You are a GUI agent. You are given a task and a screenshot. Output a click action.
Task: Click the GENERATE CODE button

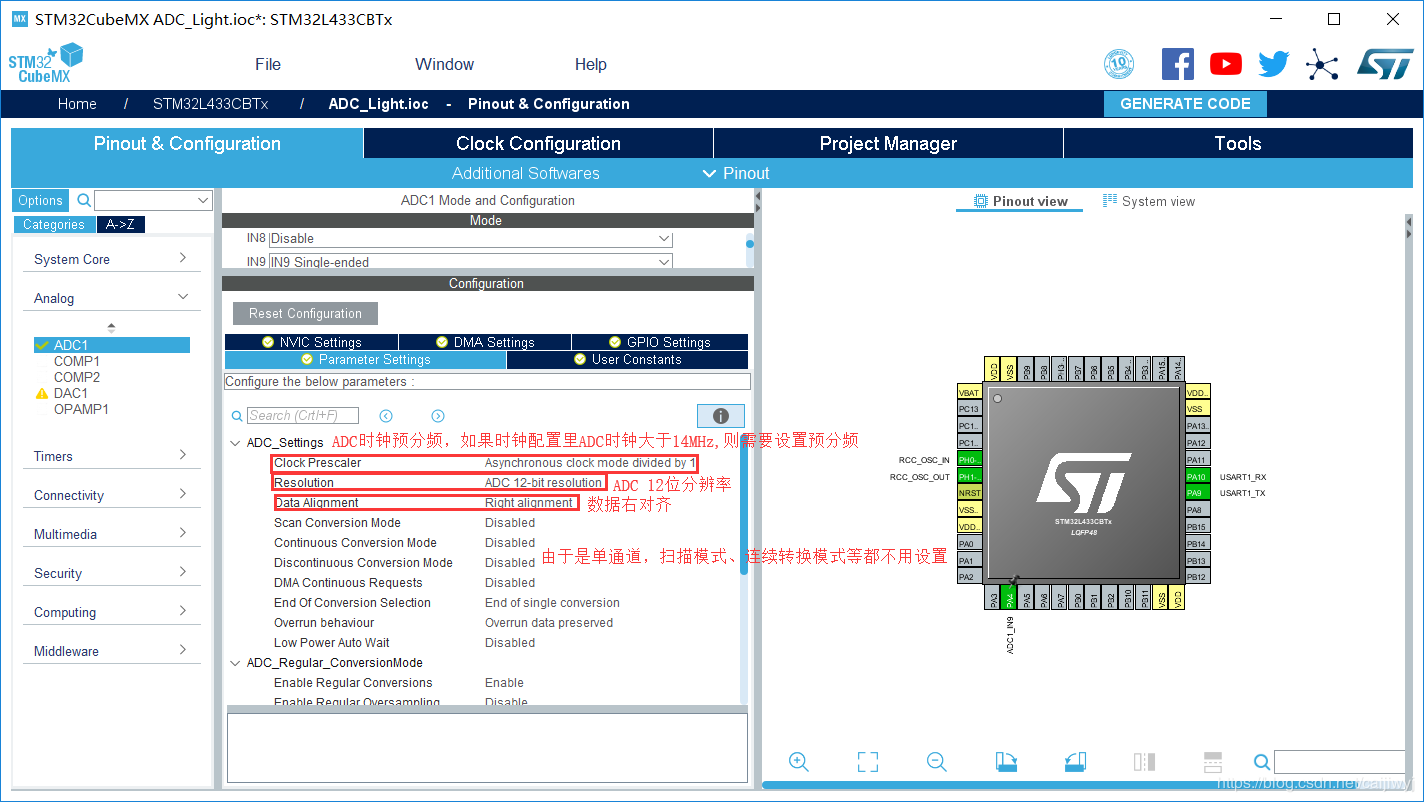[x=1185, y=104]
